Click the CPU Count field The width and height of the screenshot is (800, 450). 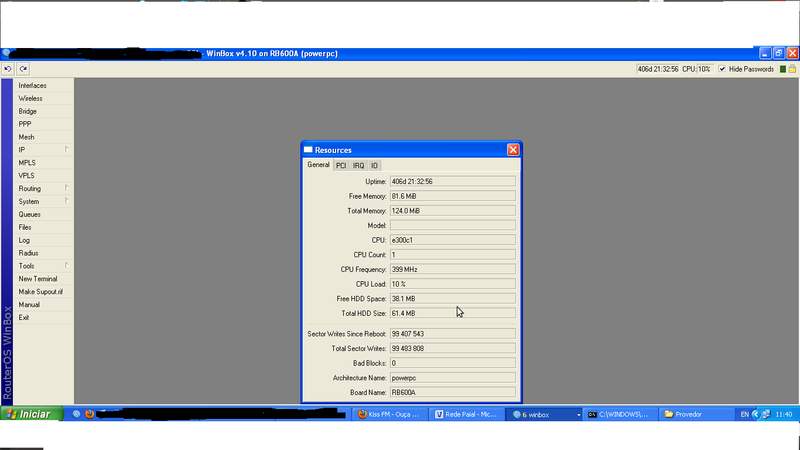[x=453, y=255]
